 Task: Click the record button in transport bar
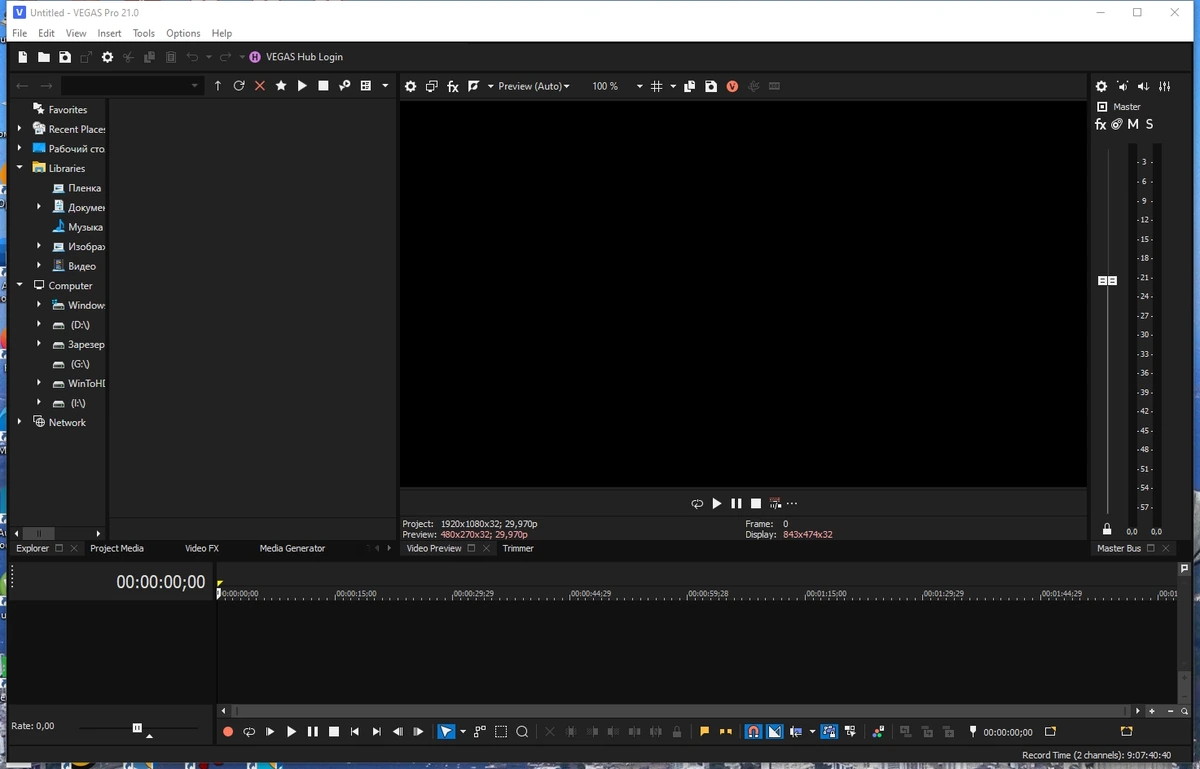[228, 732]
